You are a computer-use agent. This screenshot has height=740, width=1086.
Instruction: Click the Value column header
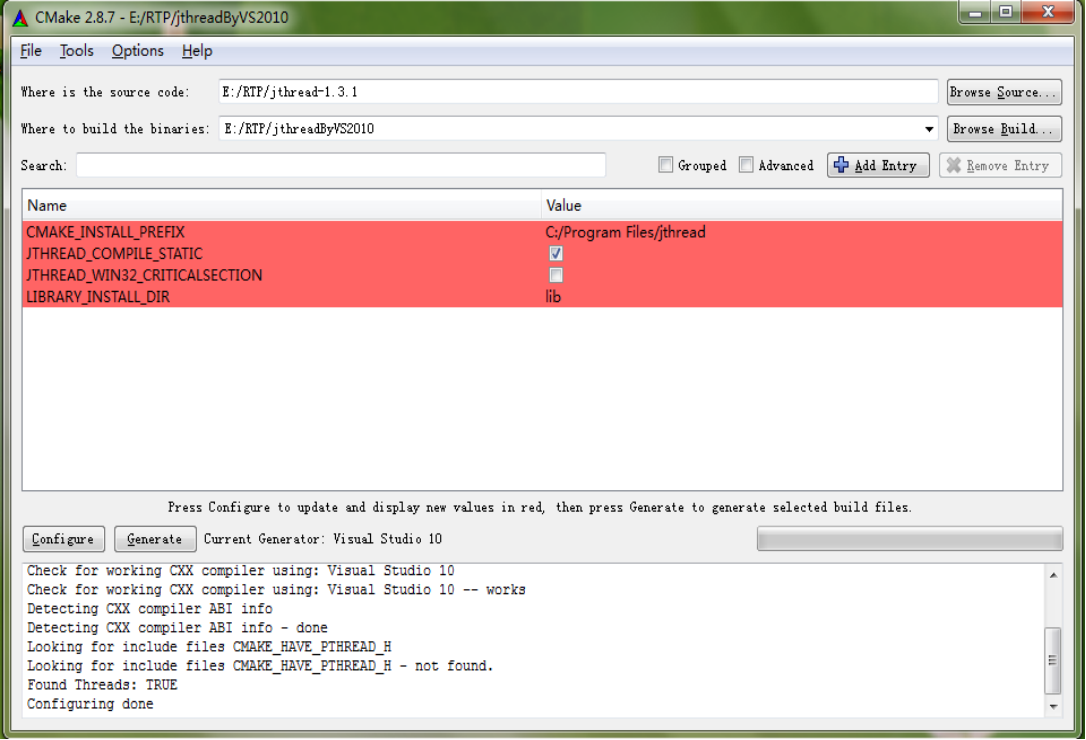(801, 206)
